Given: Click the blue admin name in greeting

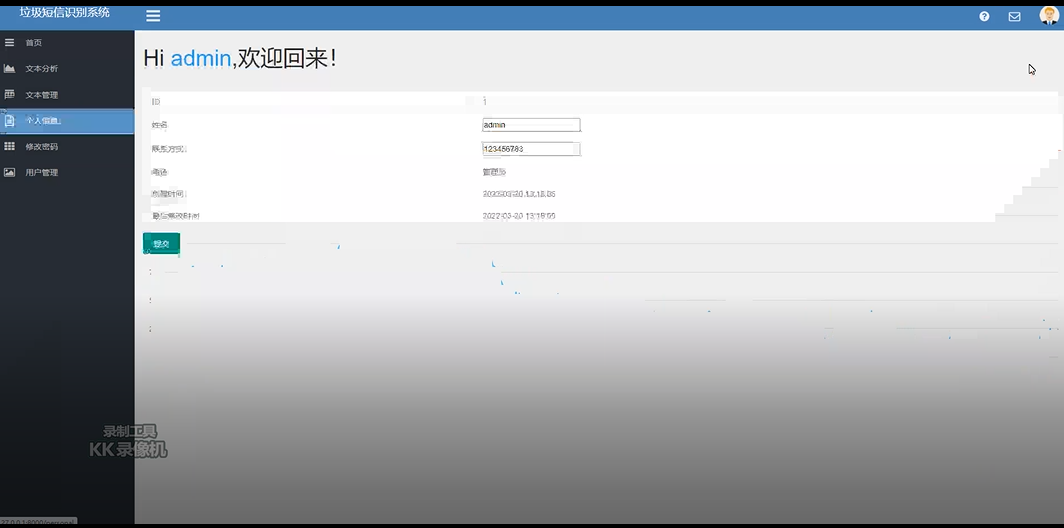Looking at the screenshot, I should (201, 59).
